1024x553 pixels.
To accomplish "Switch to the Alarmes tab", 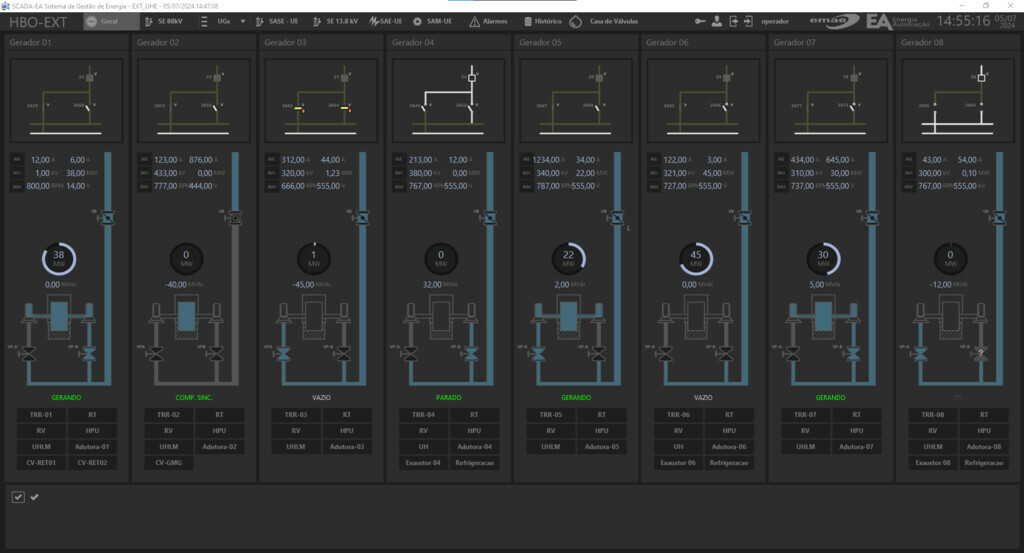I will [488, 21].
